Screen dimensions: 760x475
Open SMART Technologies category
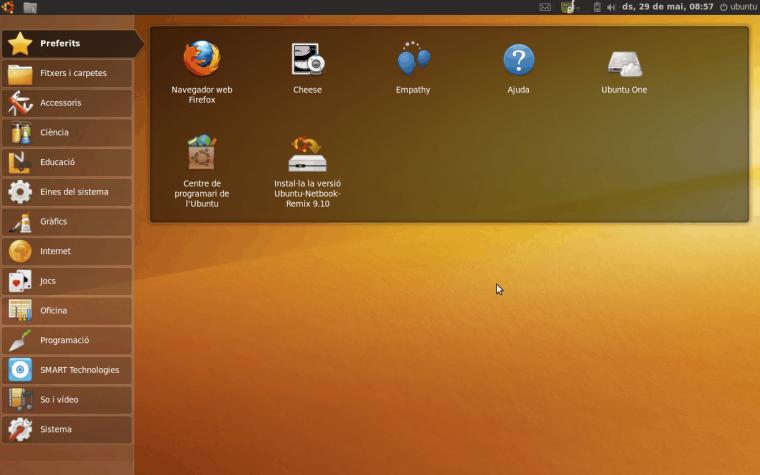pyautogui.click(x=67, y=370)
